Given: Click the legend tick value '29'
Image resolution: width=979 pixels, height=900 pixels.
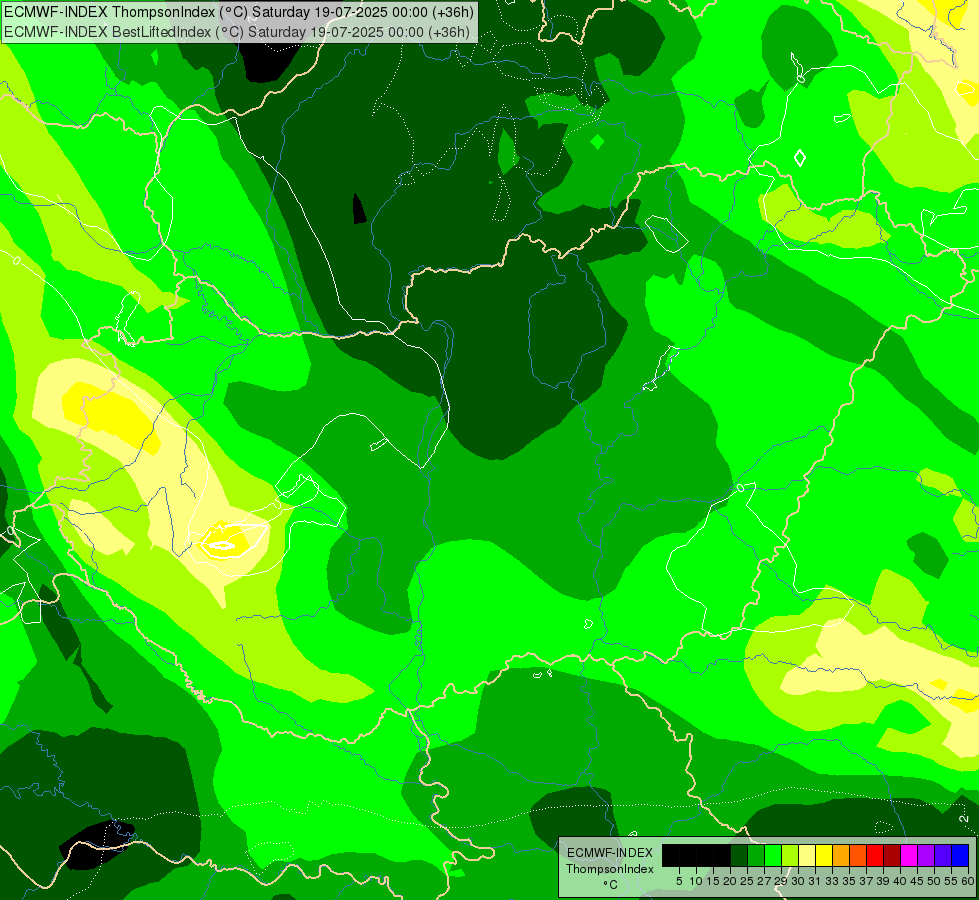Looking at the screenshot, I should pyautogui.click(x=781, y=881).
